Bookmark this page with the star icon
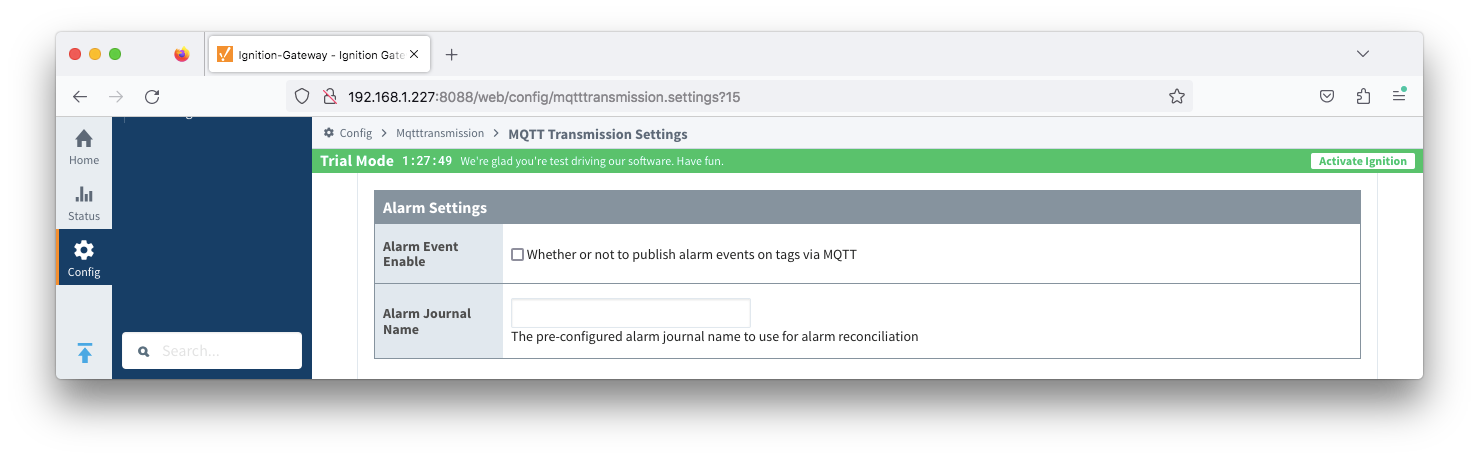This screenshot has width=1479, height=459. coord(1177,97)
